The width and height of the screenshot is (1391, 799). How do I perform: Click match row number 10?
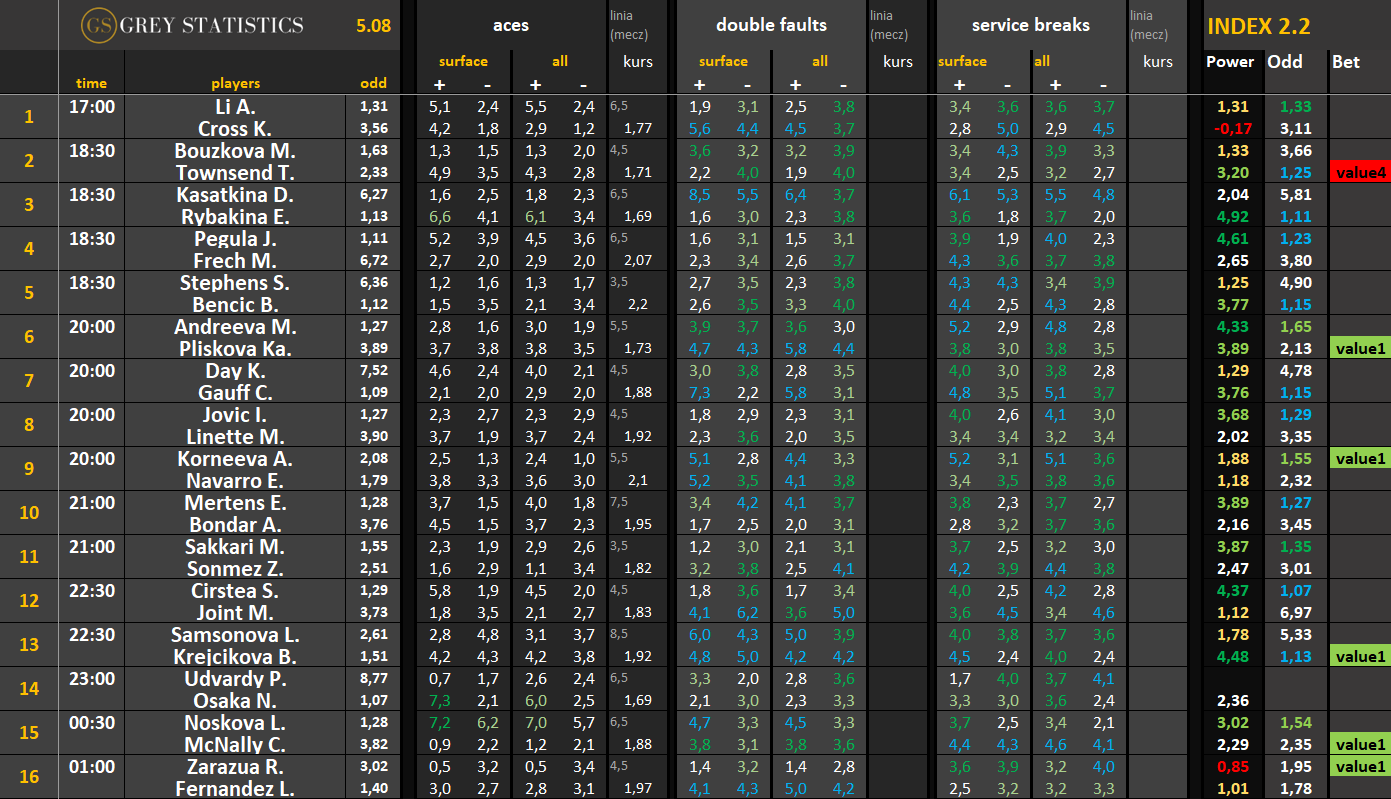tap(29, 513)
